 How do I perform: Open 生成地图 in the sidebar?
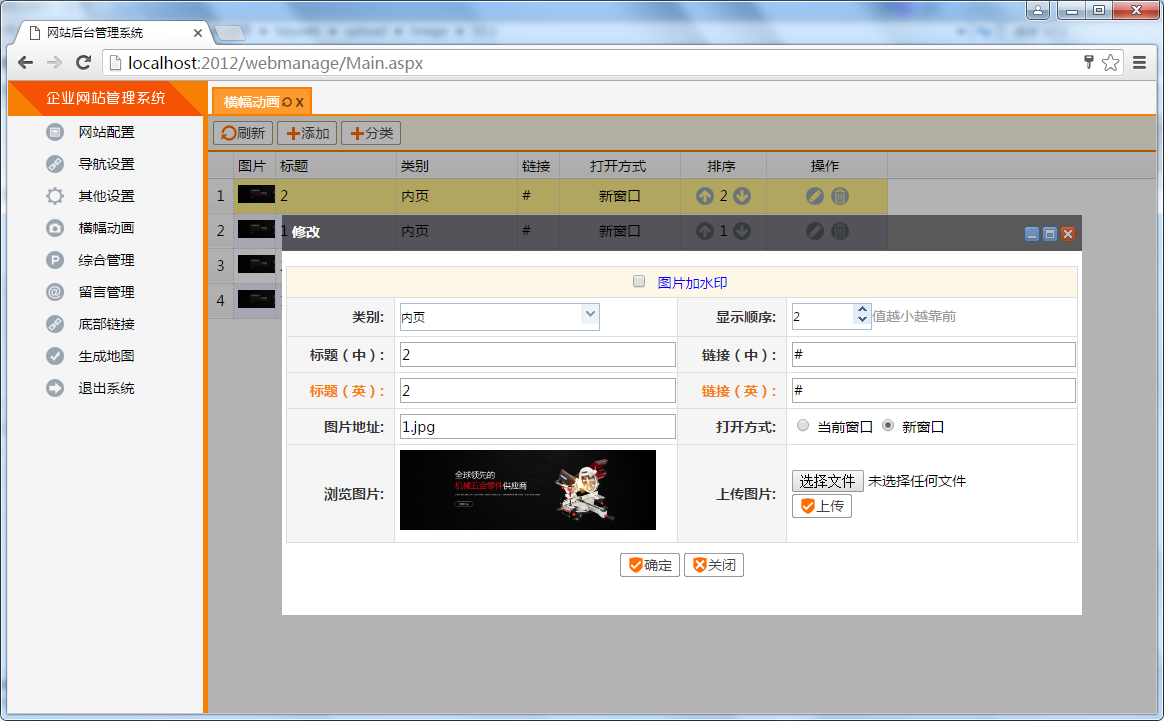pos(106,356)
